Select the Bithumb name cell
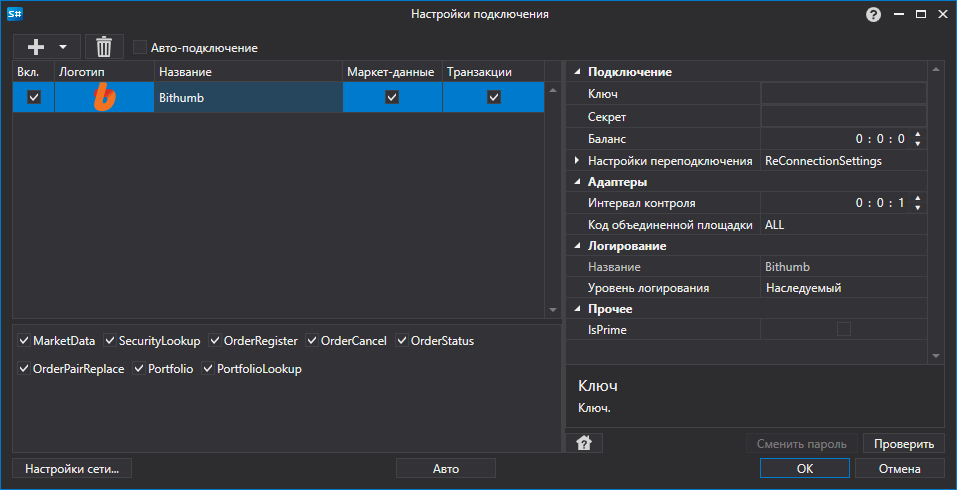The image size is (957, 490). click(248, 97)
